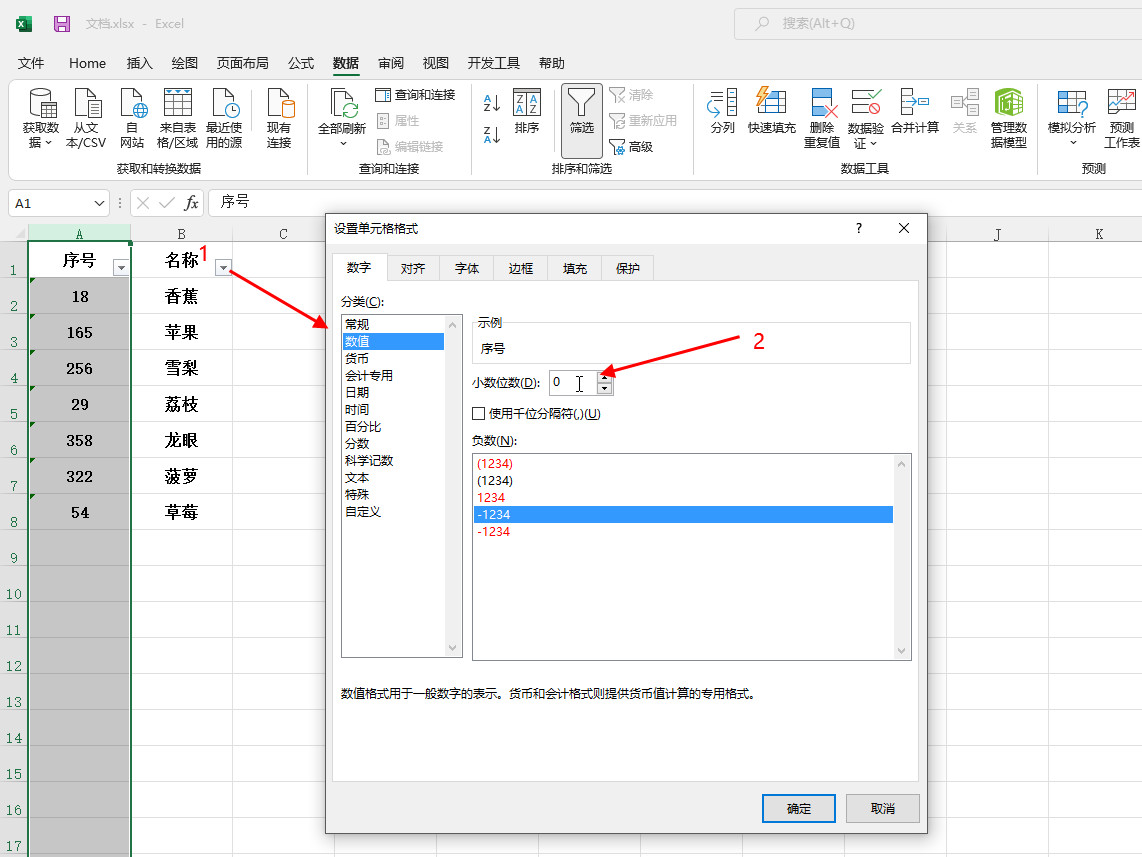Viewport: 1142px width, 857px height.
Task: Run 快速填充 (Flash Fill)
Action: point(771,111)
